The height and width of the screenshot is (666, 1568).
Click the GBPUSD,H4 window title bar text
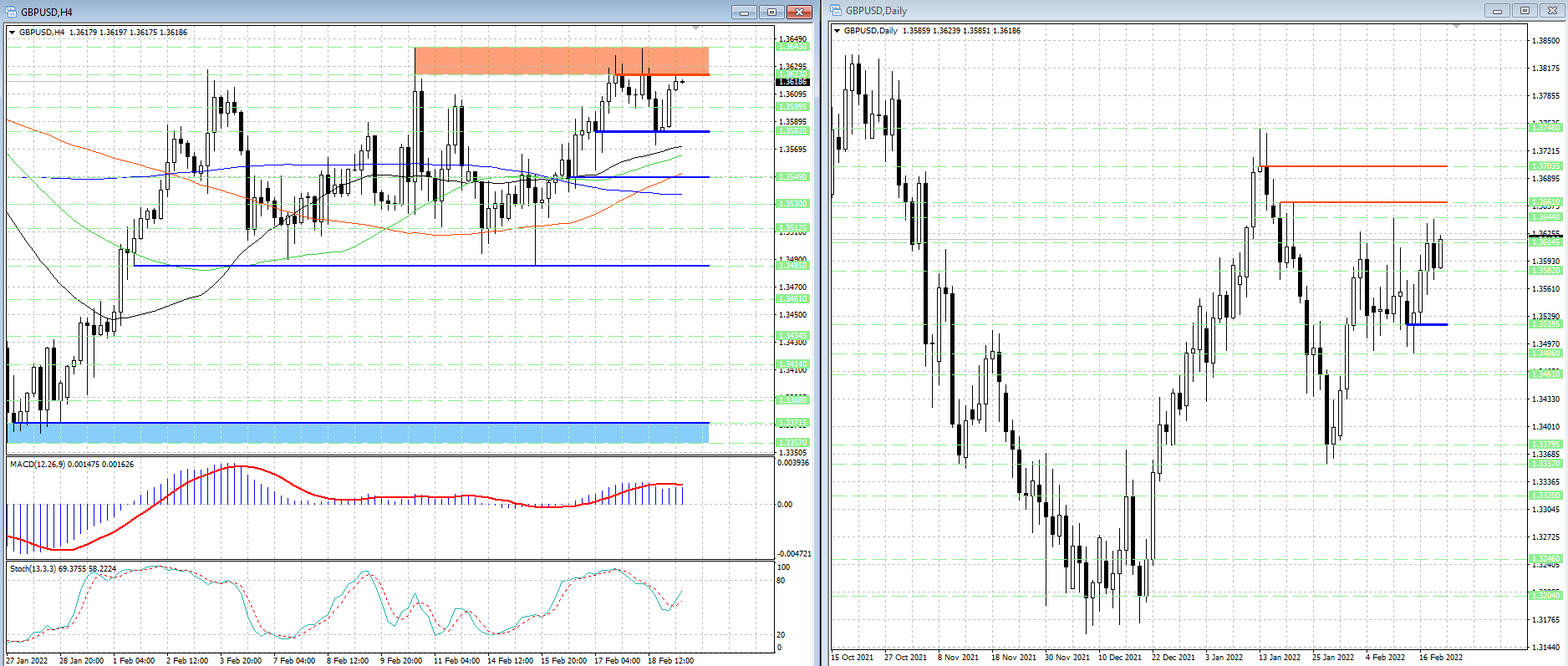point(47,12)
